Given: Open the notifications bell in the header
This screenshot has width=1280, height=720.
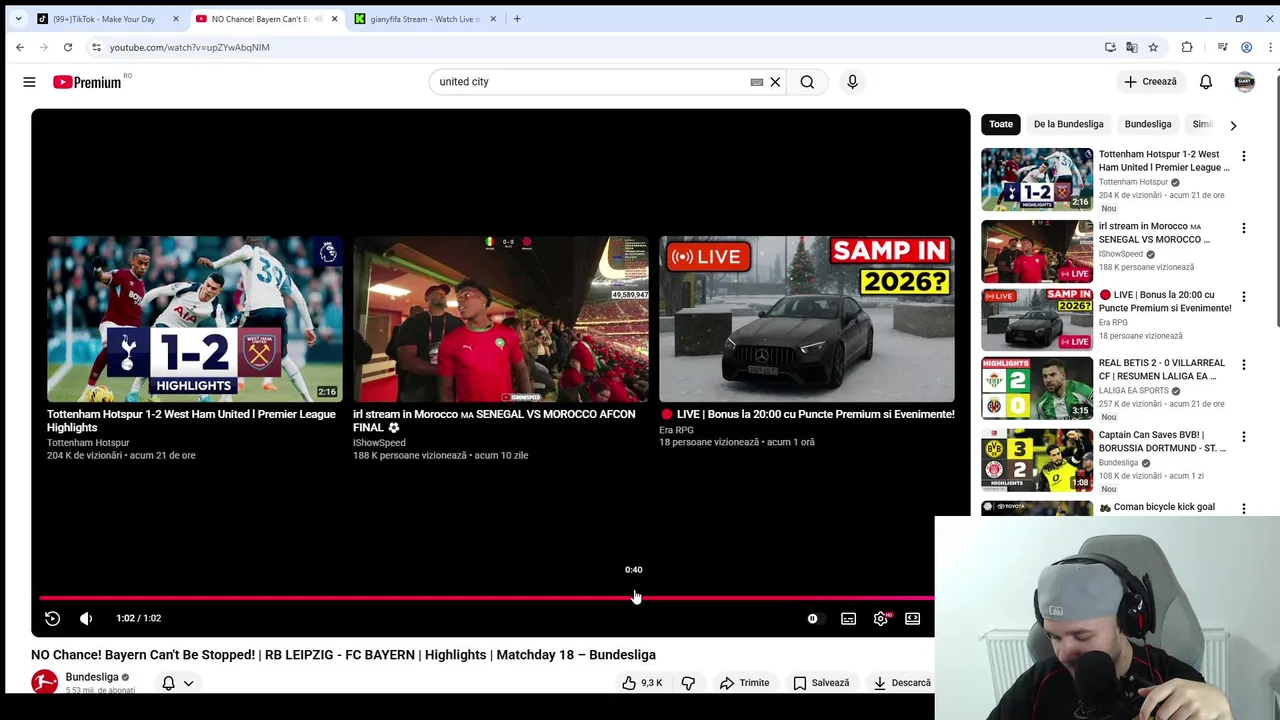Looking at the screenshot, I should pos(1206,82).
